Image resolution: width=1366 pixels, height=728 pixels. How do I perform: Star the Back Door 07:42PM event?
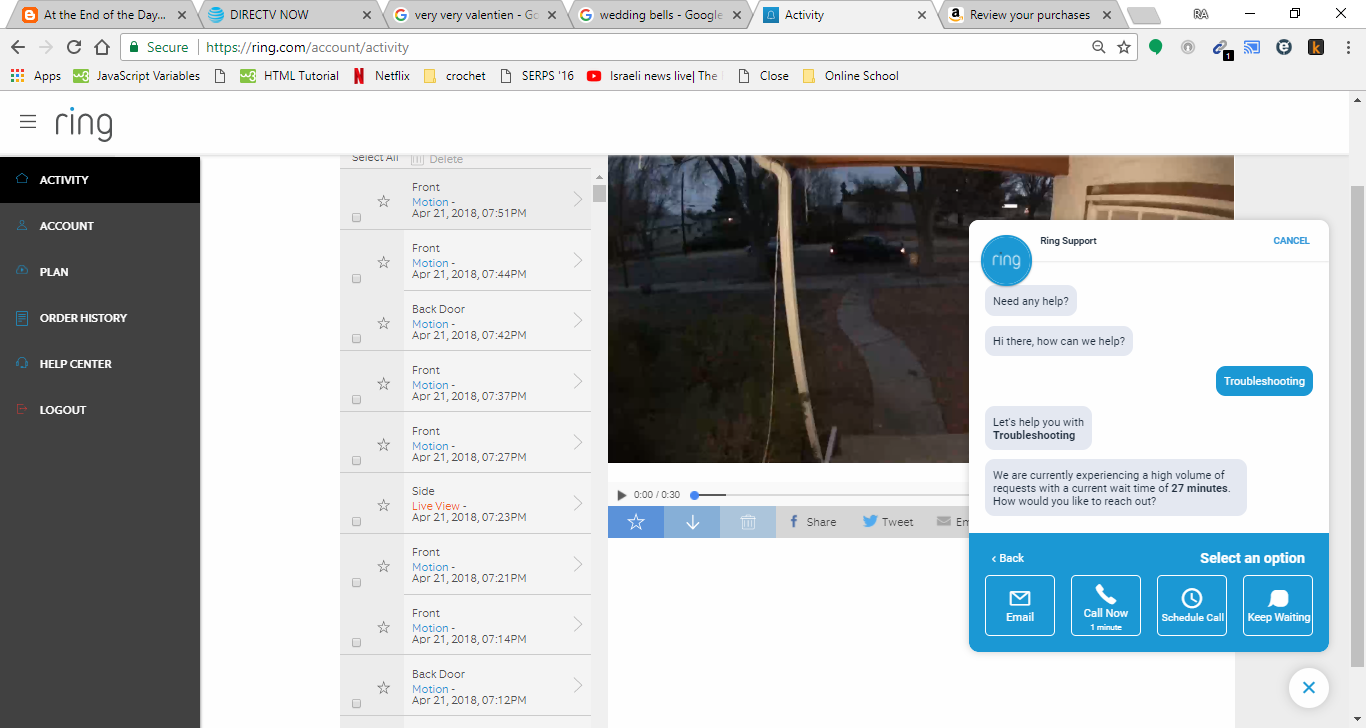coord(383,323)
